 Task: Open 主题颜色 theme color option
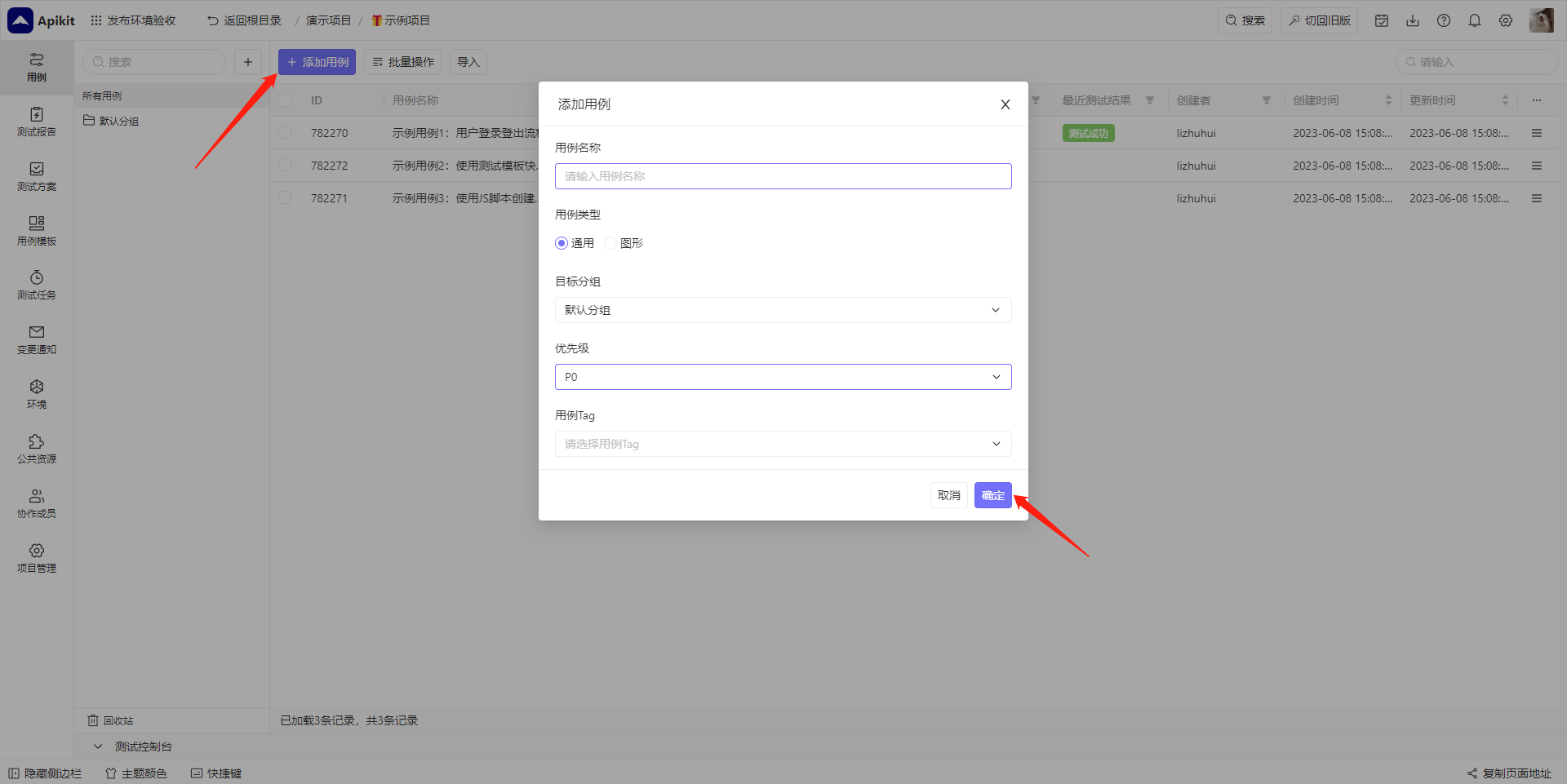tap(136, 773)
